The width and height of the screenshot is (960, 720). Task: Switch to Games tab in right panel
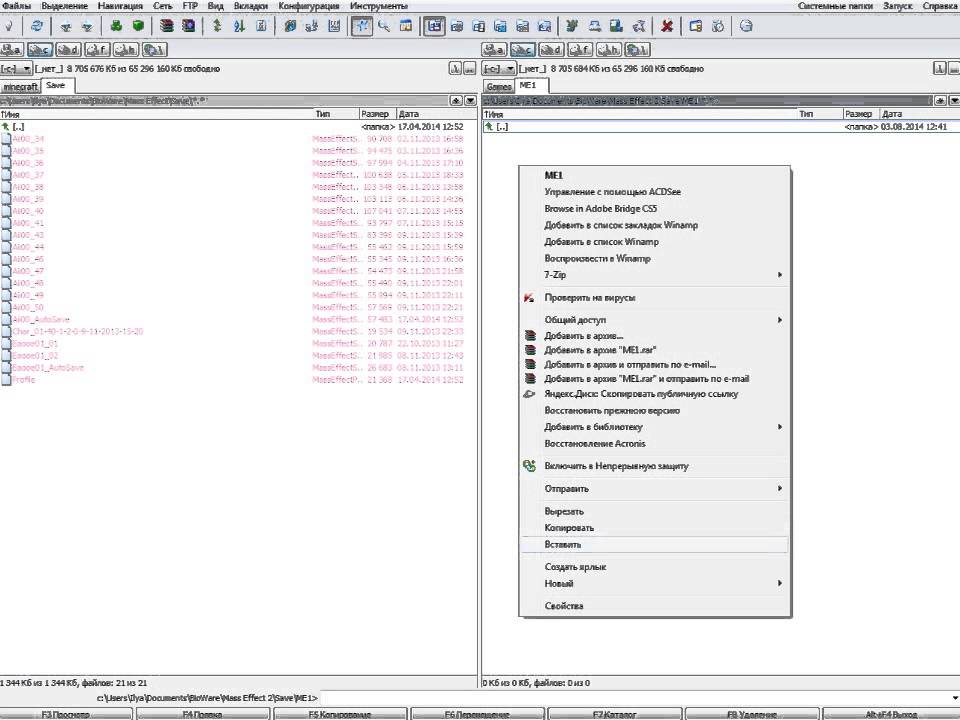(498, 86)
